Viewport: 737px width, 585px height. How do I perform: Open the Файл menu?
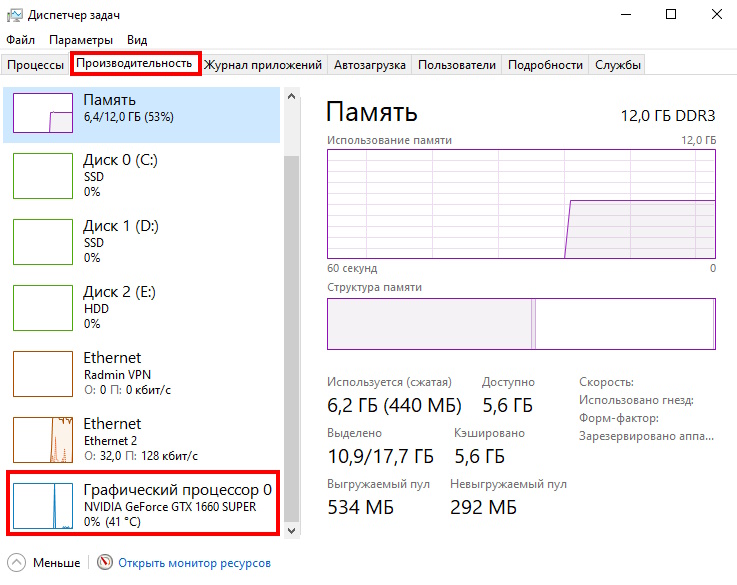click(x=21, y=40)
